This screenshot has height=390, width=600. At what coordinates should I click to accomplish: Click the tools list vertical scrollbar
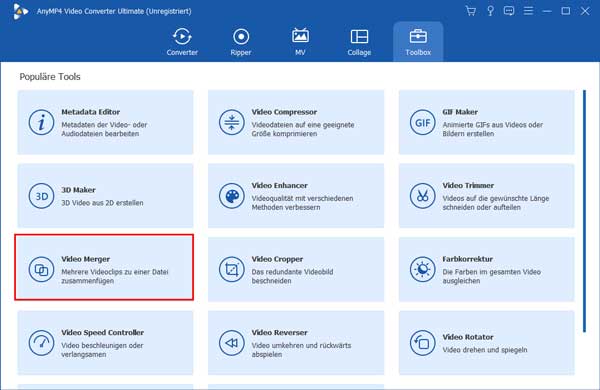(x=584, y=211)
